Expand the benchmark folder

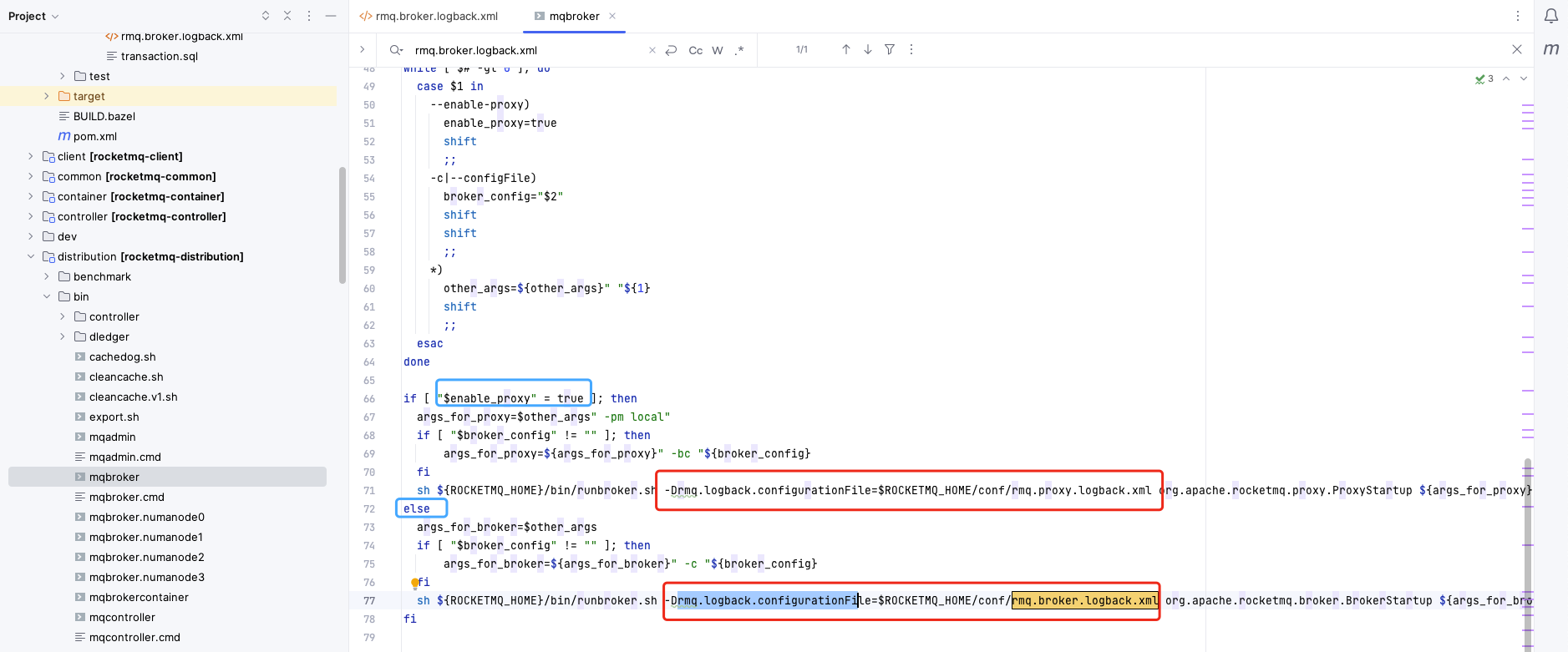47,276
